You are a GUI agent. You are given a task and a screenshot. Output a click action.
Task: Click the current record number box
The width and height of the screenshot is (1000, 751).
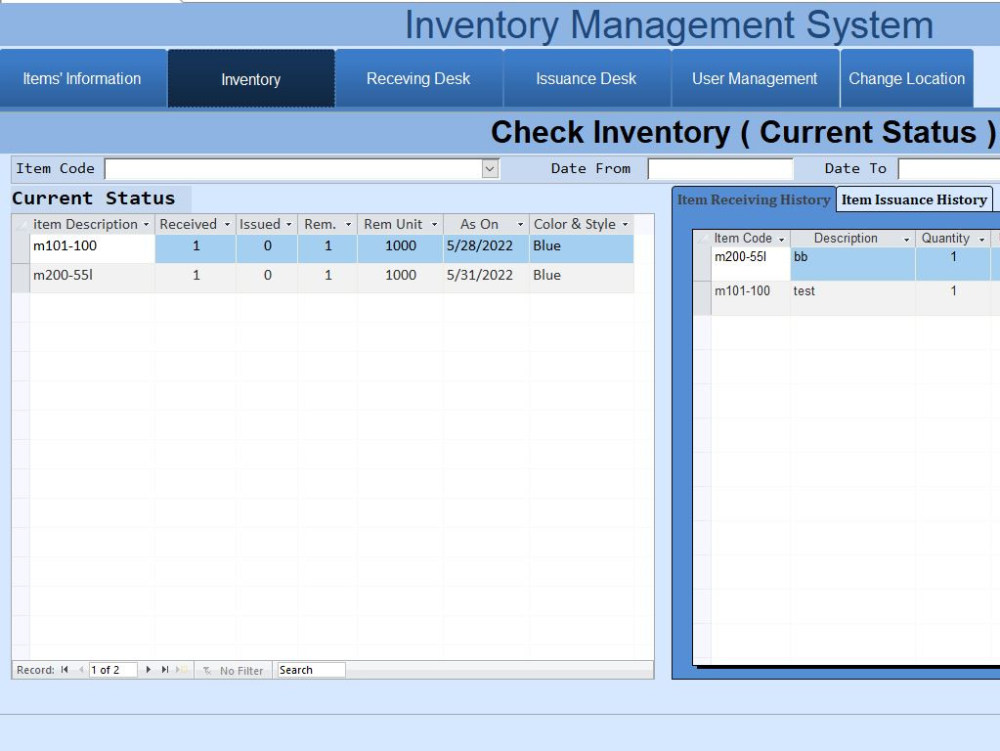(112, 670)
